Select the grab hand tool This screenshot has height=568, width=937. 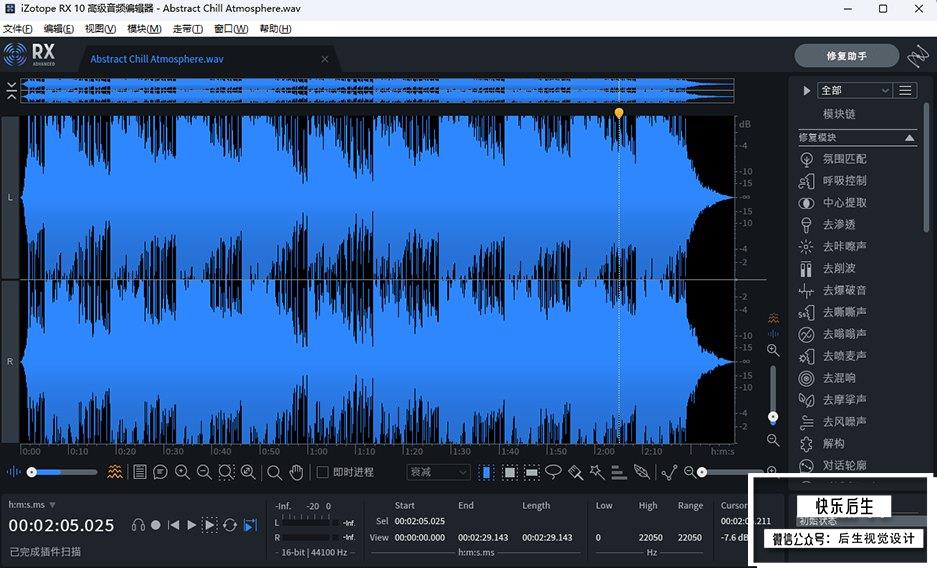(x=296, y=472)
